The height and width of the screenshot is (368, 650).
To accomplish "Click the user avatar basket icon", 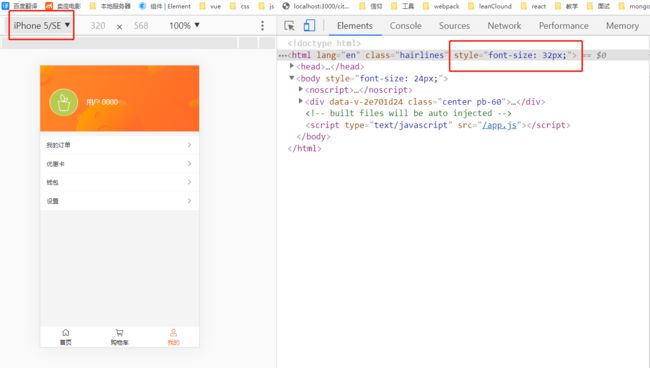I will 64,102.
